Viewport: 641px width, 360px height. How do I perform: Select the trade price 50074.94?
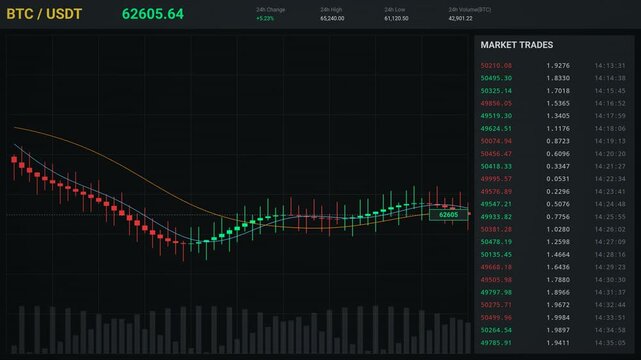pos(496,141)
